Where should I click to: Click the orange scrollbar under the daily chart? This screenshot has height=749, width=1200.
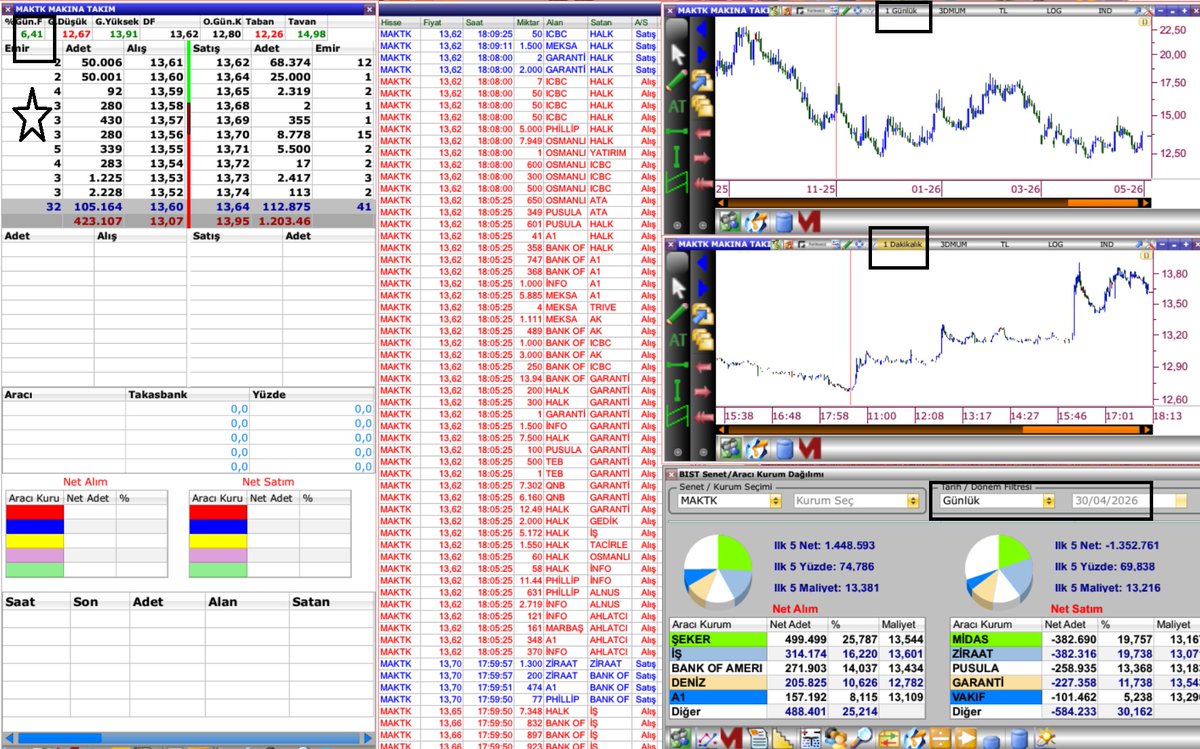[x=1102, y=203]
